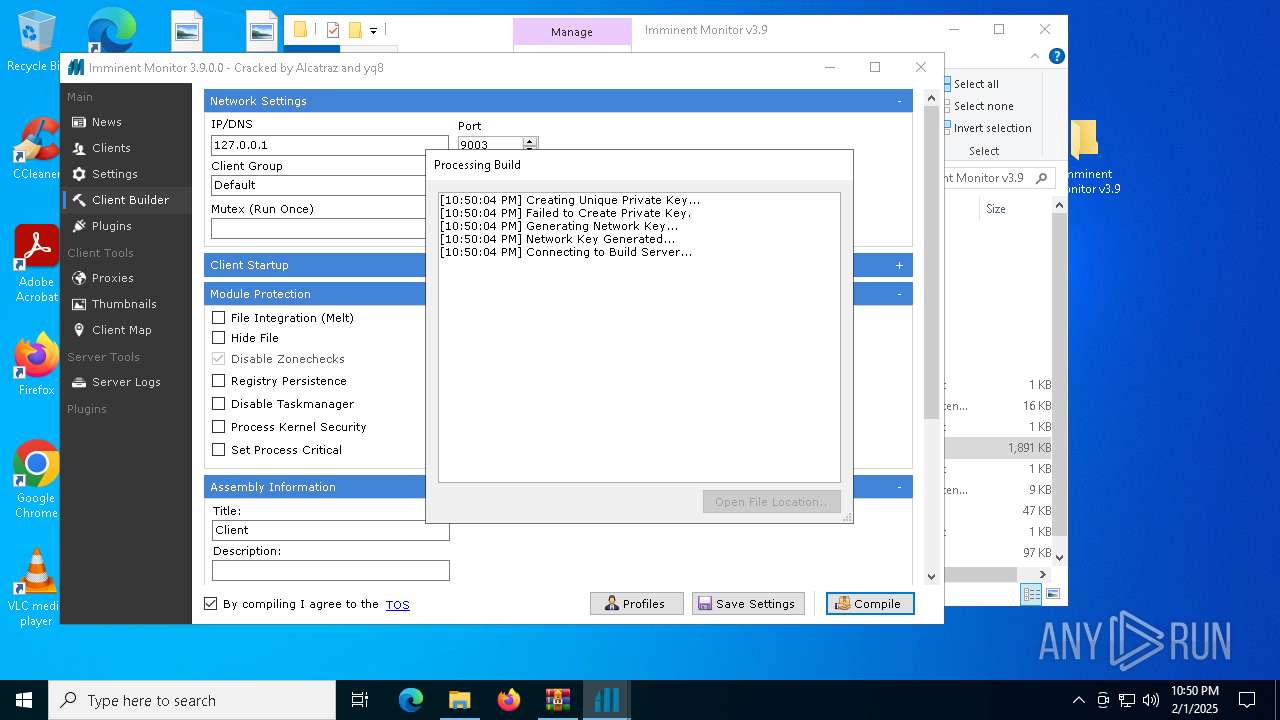Open the TOS link

coord(398,605)
